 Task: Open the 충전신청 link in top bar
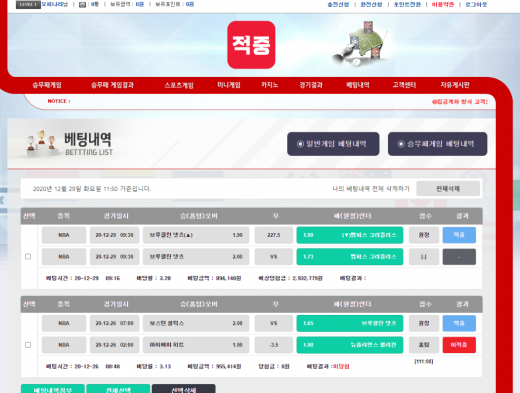point(338,4)
